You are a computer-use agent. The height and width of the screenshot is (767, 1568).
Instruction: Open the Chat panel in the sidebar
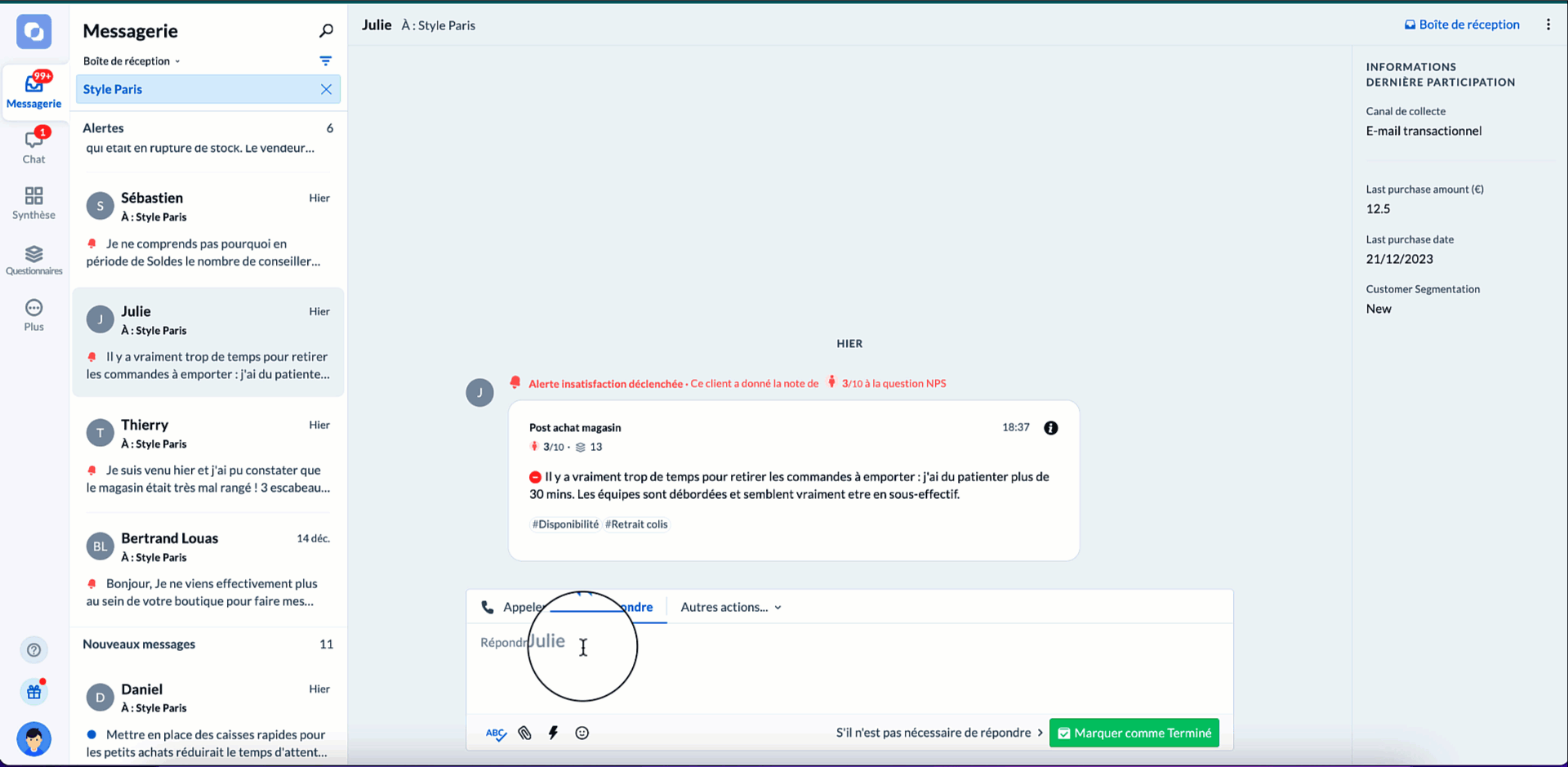[33, 145]
